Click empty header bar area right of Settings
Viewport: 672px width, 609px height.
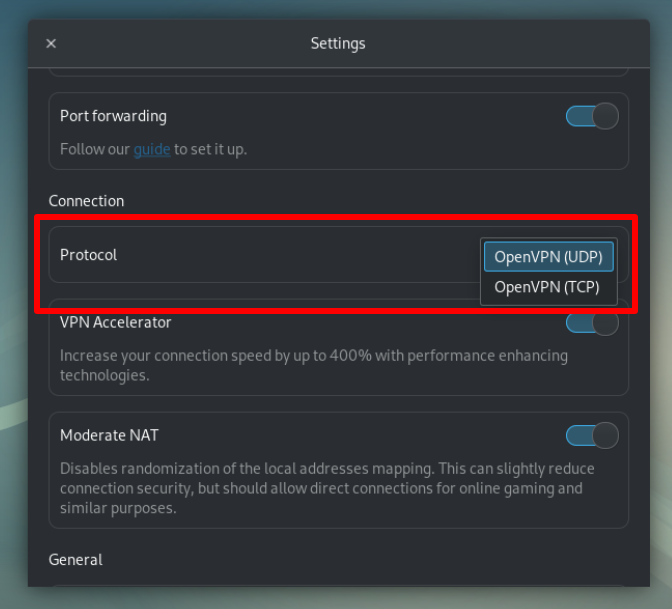point(506,43)
